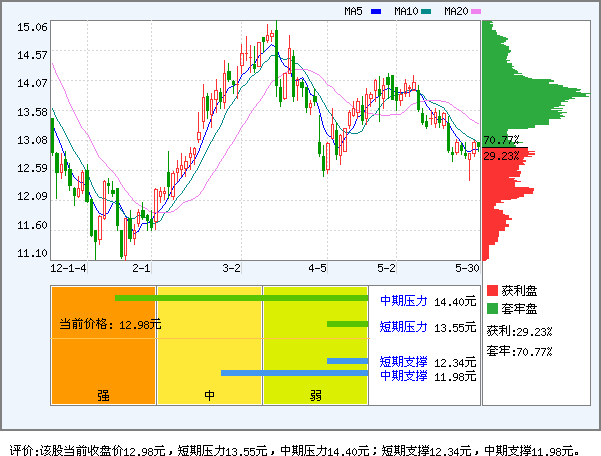Click the 14.57 price axis label
Viewport: 601px width, 456px height.
click(x=32, y=55)
